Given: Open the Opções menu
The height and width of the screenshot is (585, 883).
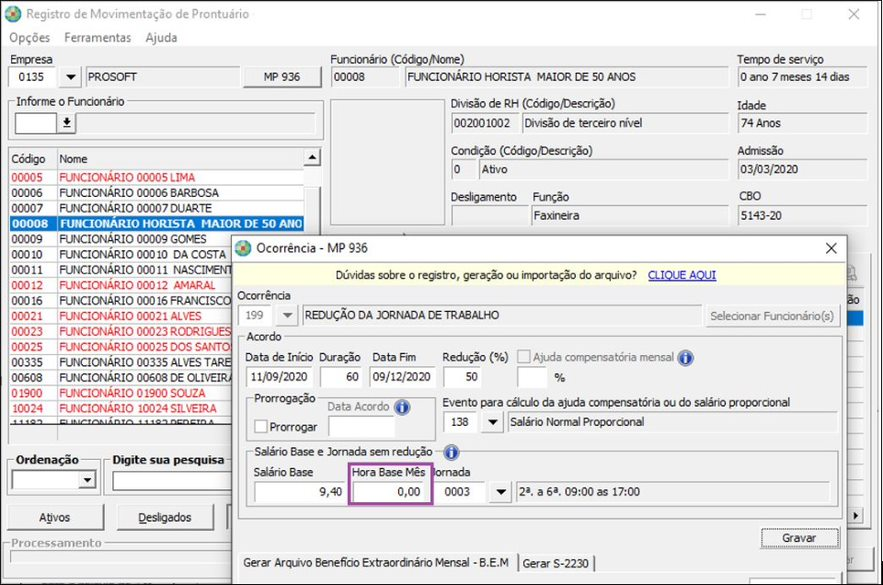Looking at the screenshot, I should pyautogui.click(x=29, y=37).
